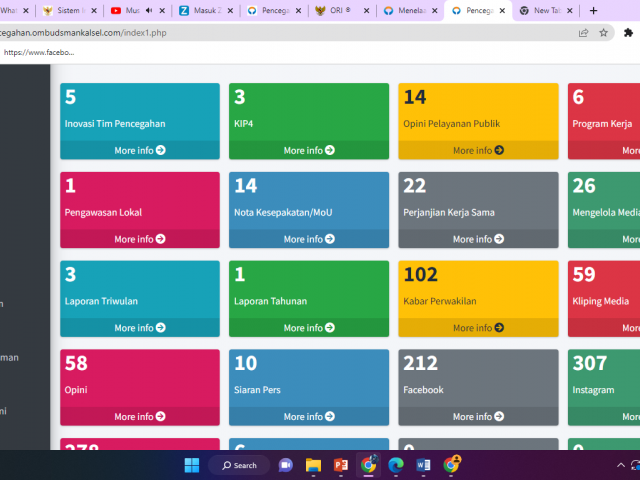
Task: Open the browser extensions puzzle icon
Action: (x=628, y=32)
